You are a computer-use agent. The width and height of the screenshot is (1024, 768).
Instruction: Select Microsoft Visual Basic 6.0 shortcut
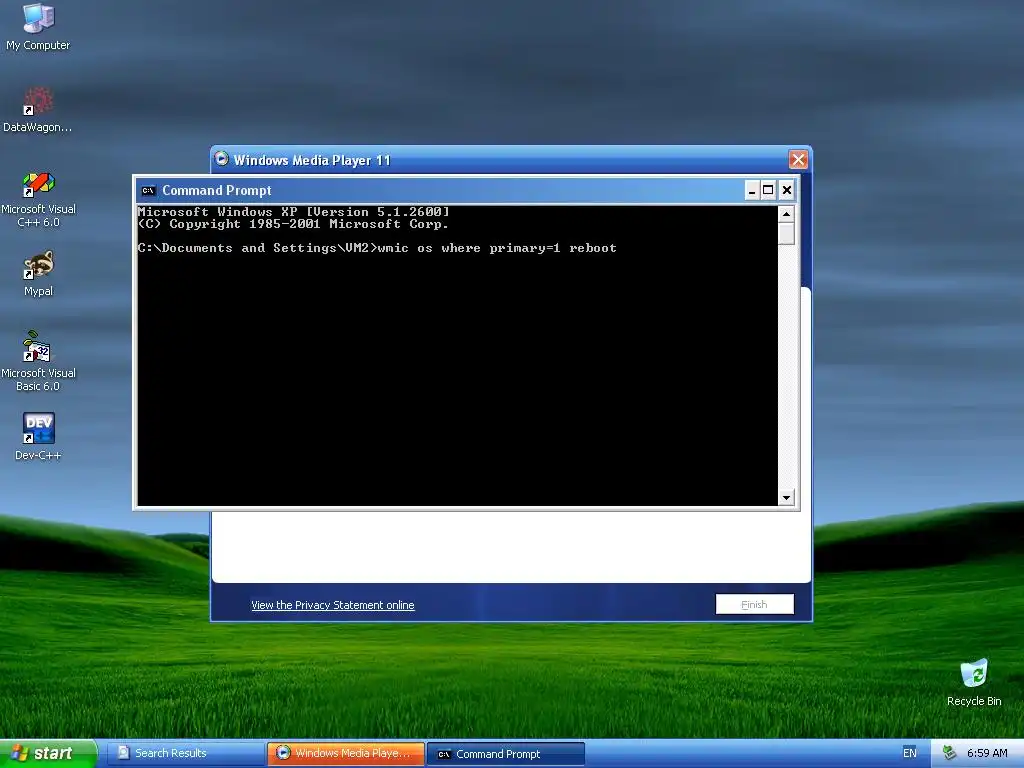point(38,361)
